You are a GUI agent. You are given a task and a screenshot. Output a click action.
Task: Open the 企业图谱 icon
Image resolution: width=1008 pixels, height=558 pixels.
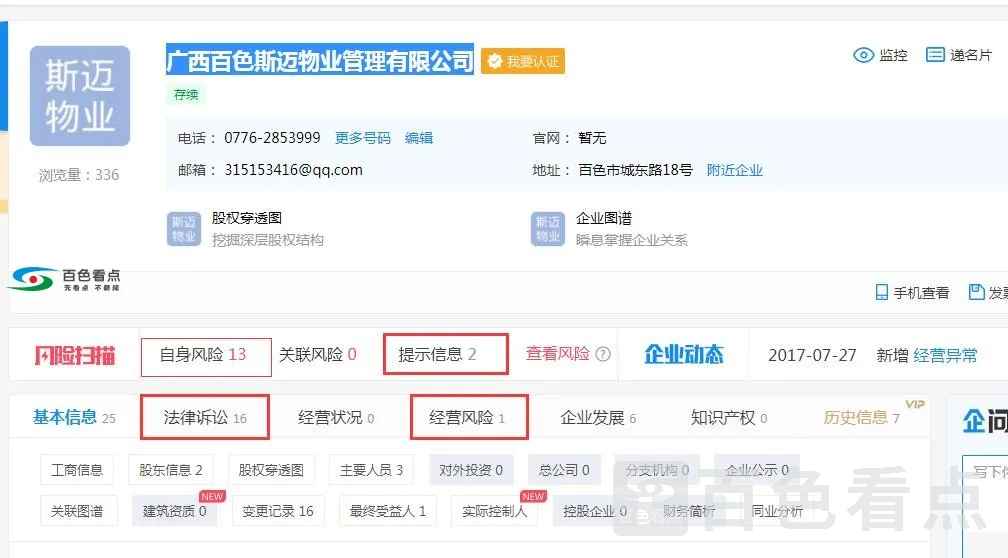[548, 228]
